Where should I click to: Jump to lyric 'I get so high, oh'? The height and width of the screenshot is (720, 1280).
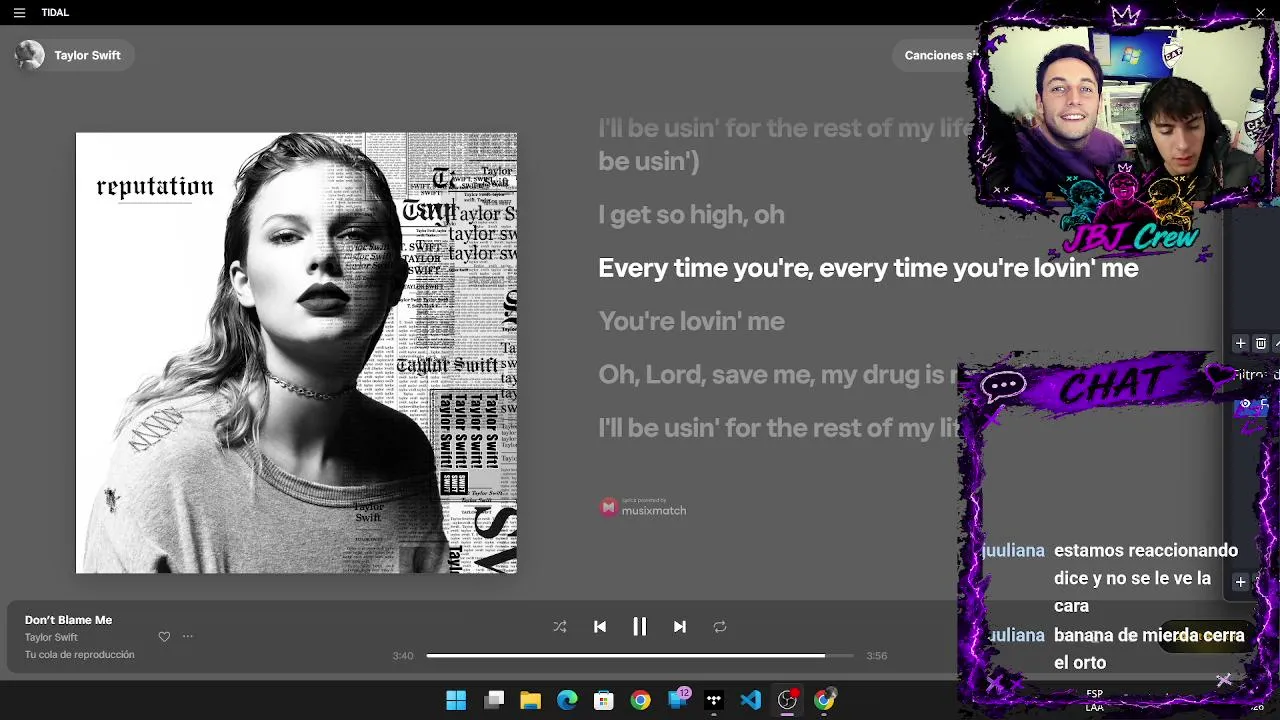[691, 215]
